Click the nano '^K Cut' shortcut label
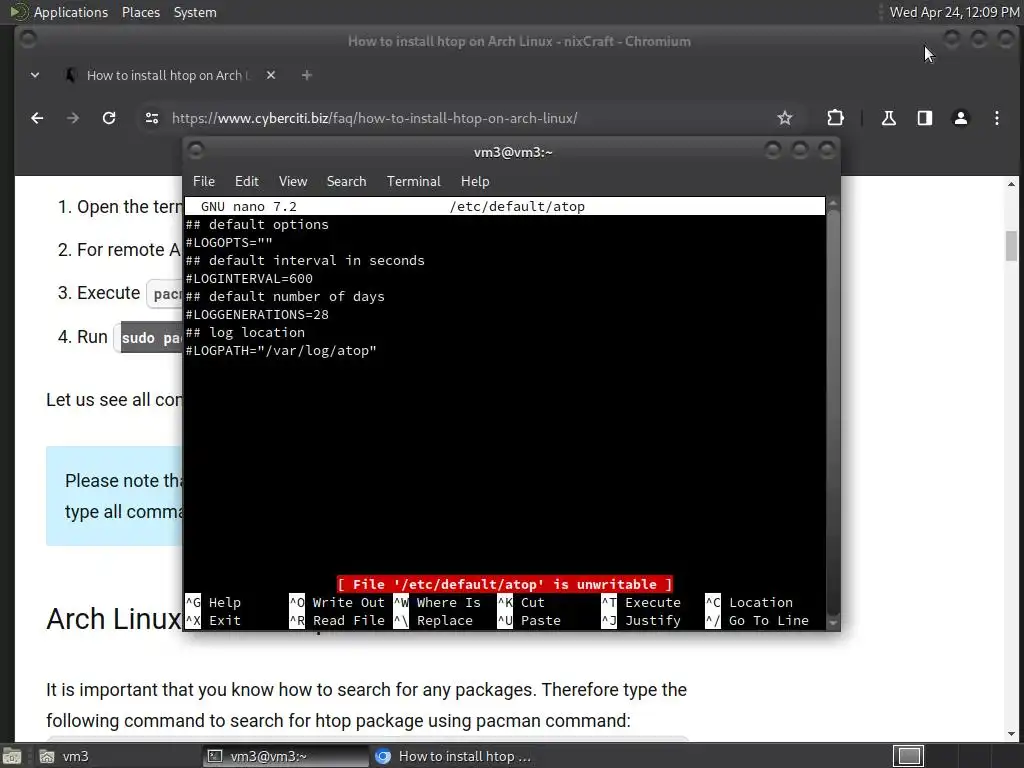Viewport: 1024px width, 768px height. click(521, 602)
